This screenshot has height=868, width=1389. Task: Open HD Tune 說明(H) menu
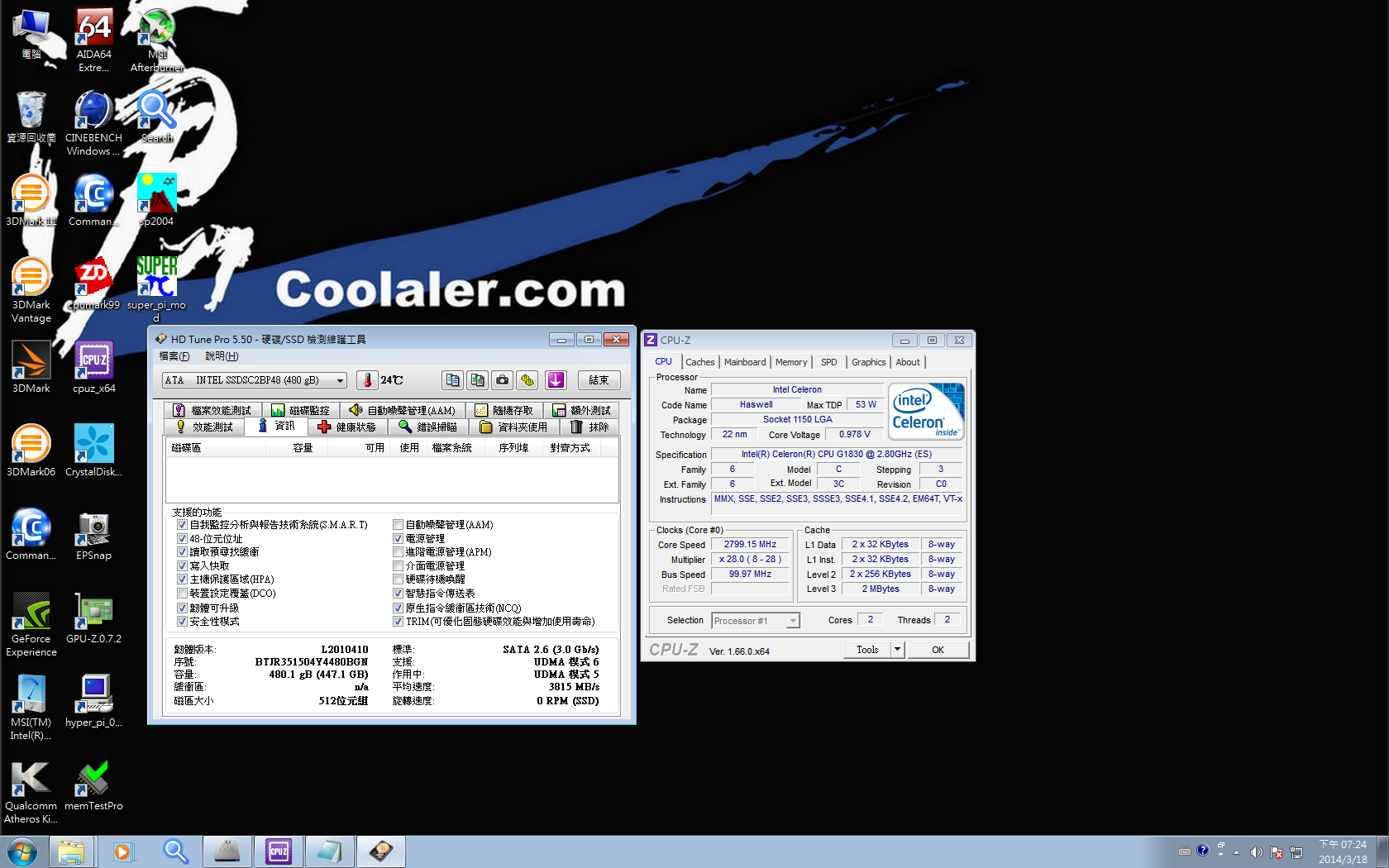[222, 356]
